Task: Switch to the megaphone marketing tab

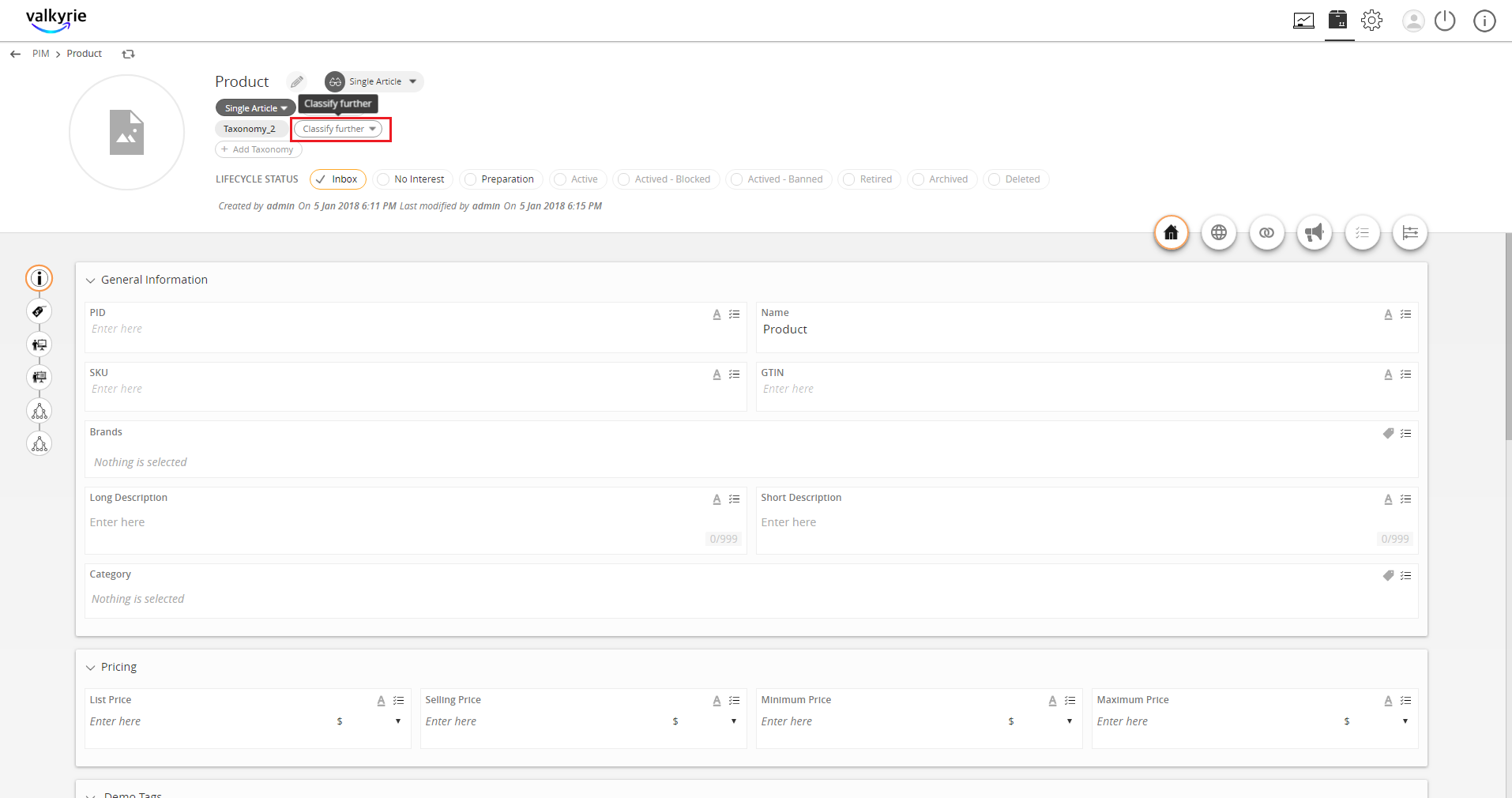Action: coord(1315,232)
